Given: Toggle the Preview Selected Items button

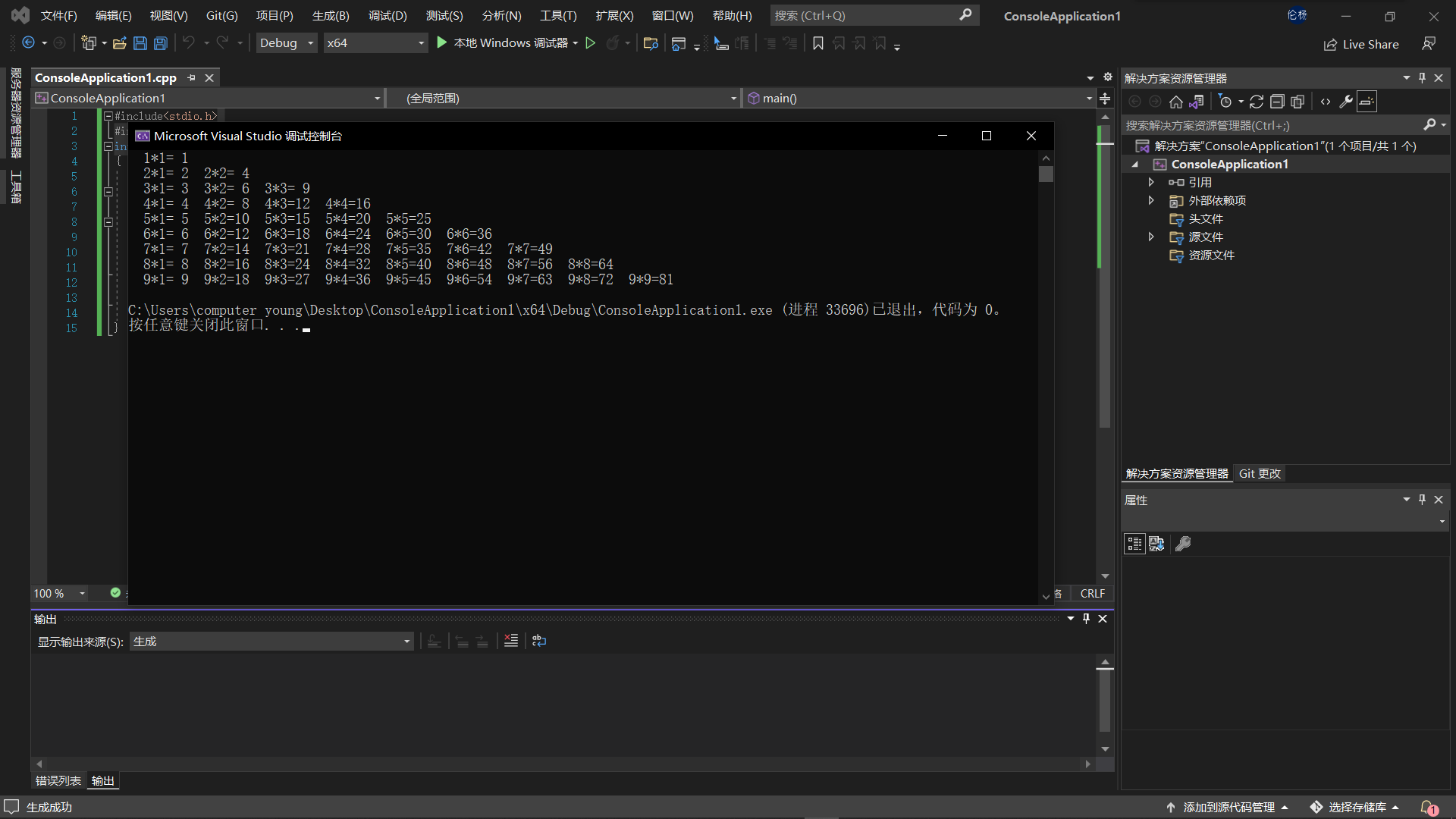Looking at the screenshot, I should (1367, 102).
